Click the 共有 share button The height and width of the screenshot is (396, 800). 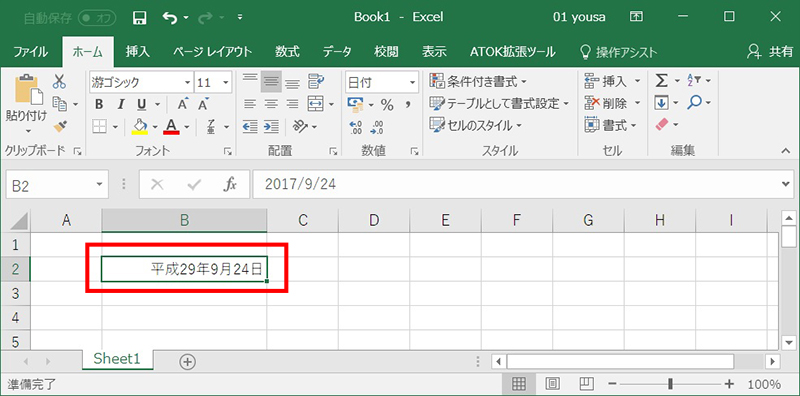[770, 52]
